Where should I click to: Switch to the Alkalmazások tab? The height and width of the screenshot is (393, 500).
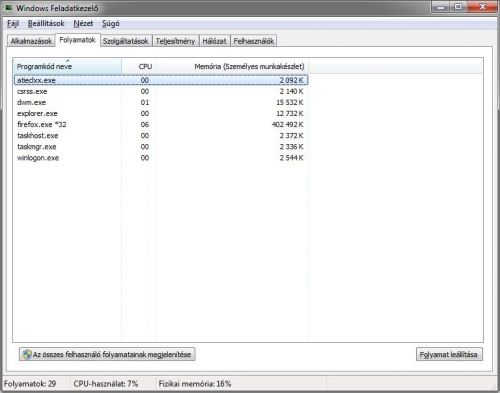click(x=31, y=41)
